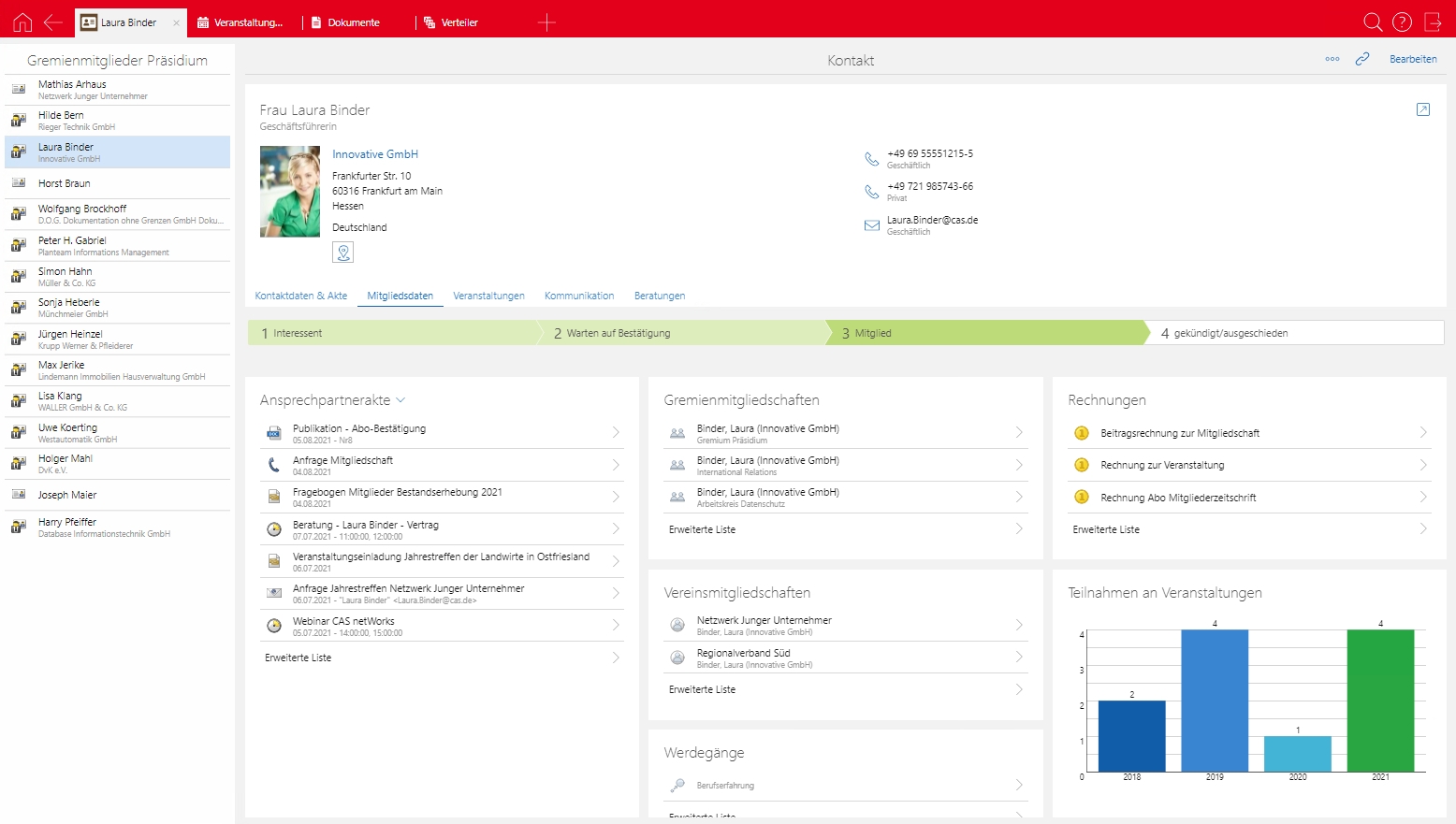This screenshot has height=824, width=1456.
Task: Click the link chain icon beside Bearbeiten
Action: (1362, 59)
